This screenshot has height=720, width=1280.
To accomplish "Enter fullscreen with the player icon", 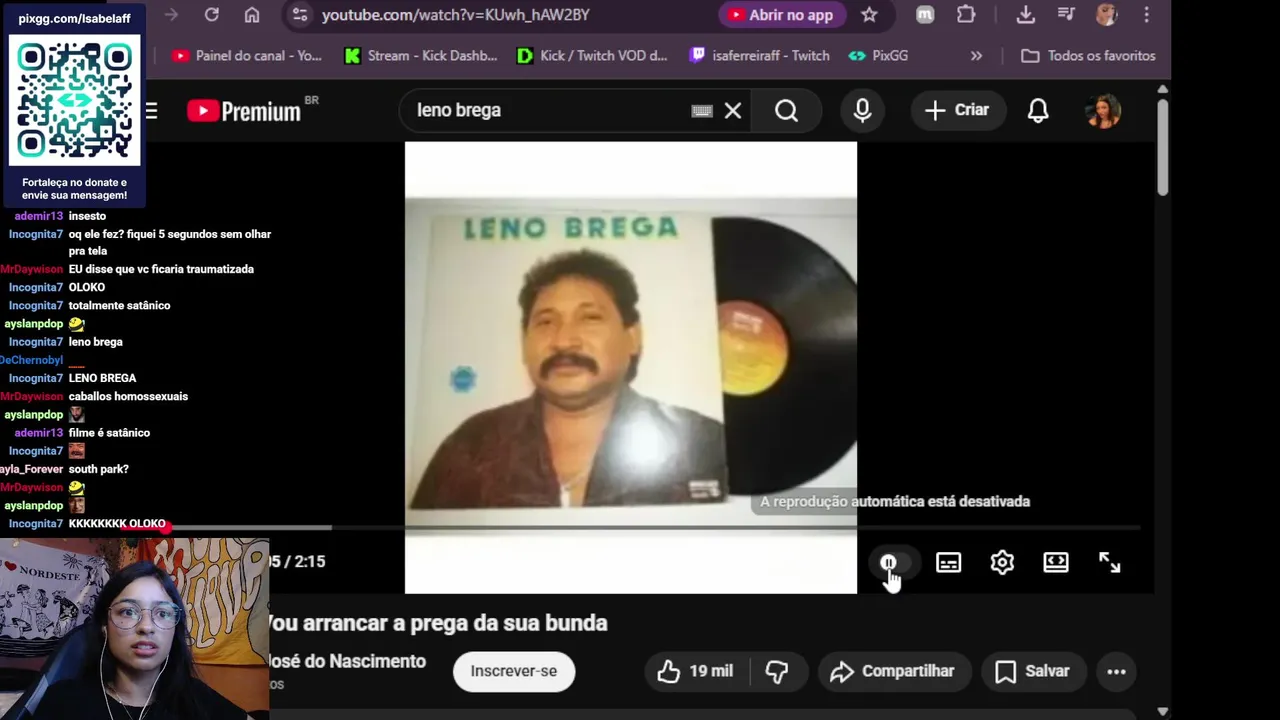I will click(1110, 563).
